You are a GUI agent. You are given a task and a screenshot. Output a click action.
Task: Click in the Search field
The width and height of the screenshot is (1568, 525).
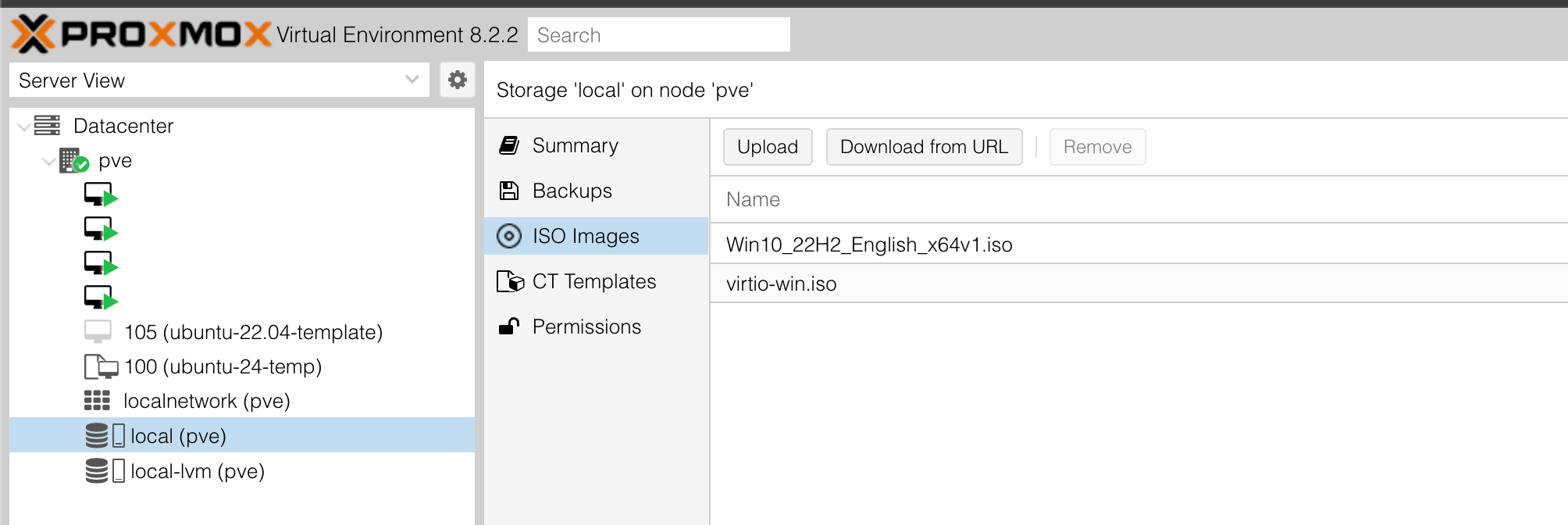click(x=658, y=35)
